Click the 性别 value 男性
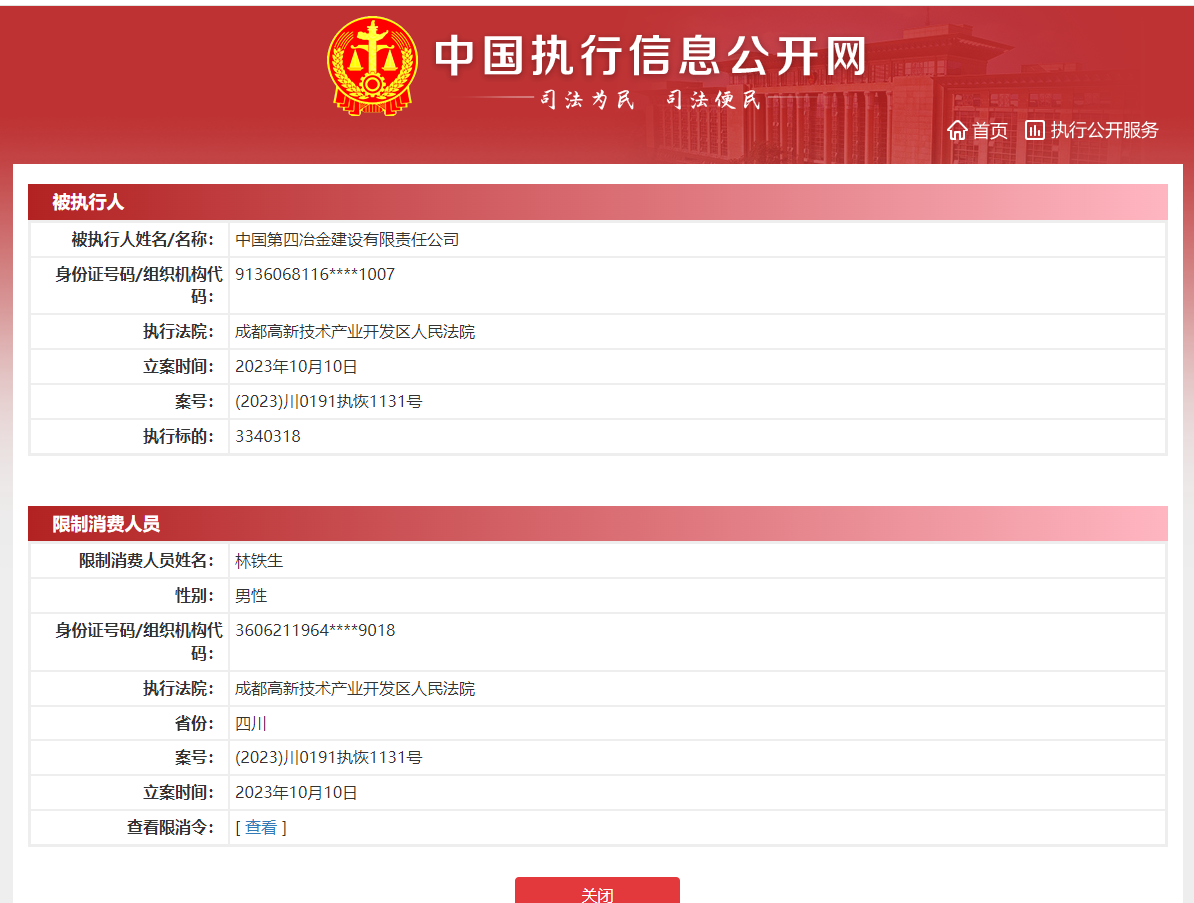Viewport: 1194px width, 903px height. [x=251, y=596]
